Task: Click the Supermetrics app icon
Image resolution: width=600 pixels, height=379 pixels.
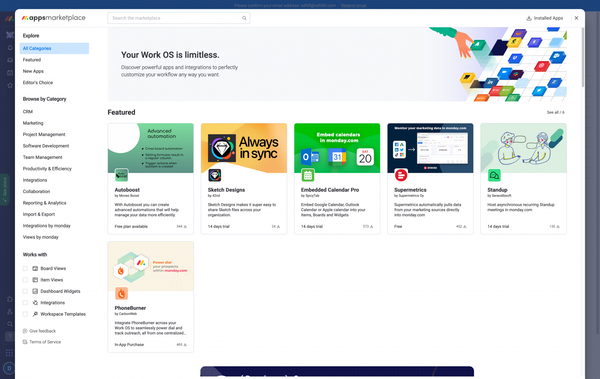Action: 401,175
